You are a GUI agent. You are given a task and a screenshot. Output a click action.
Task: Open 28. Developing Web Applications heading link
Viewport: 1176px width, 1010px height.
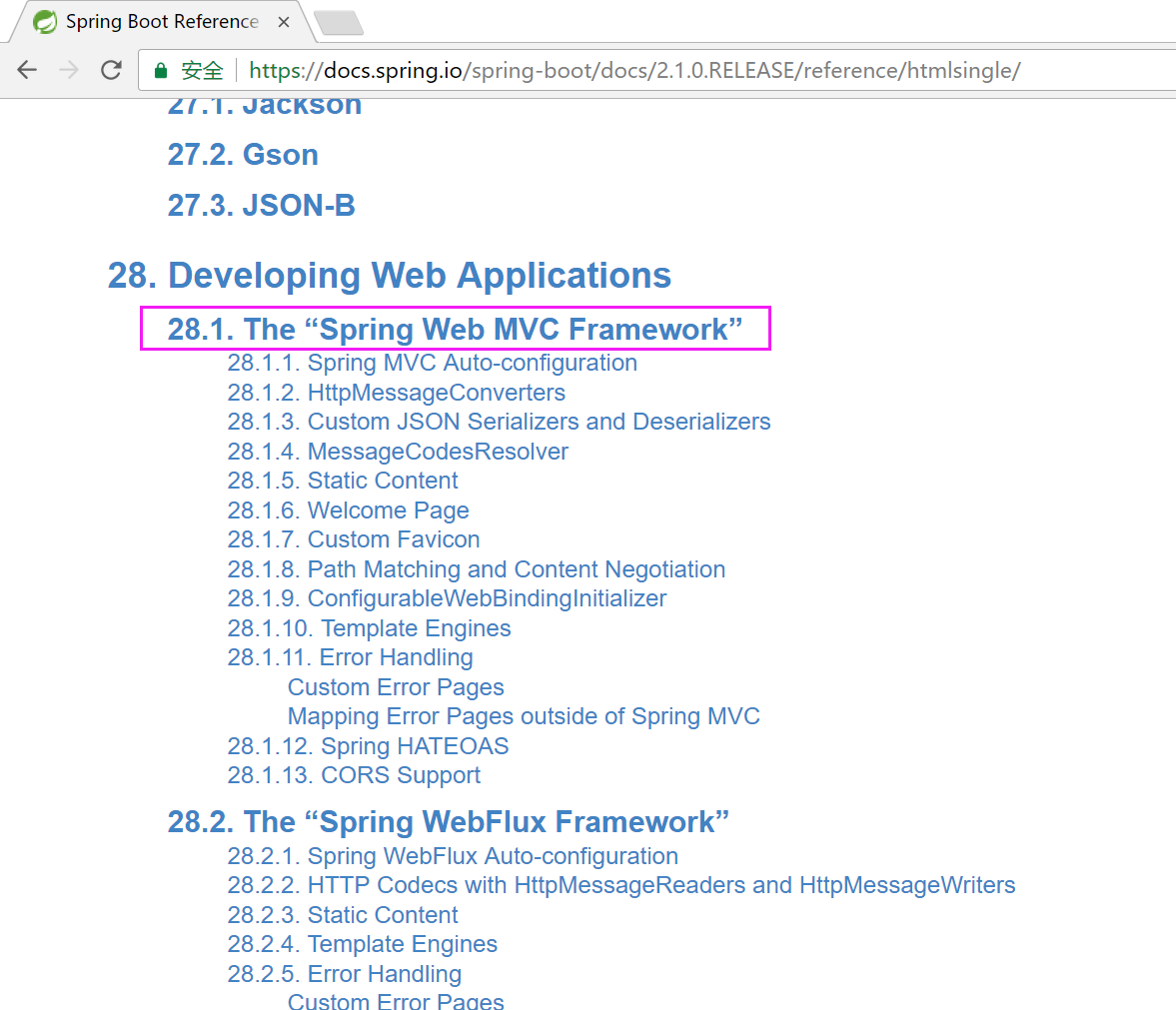coord(390,275)
